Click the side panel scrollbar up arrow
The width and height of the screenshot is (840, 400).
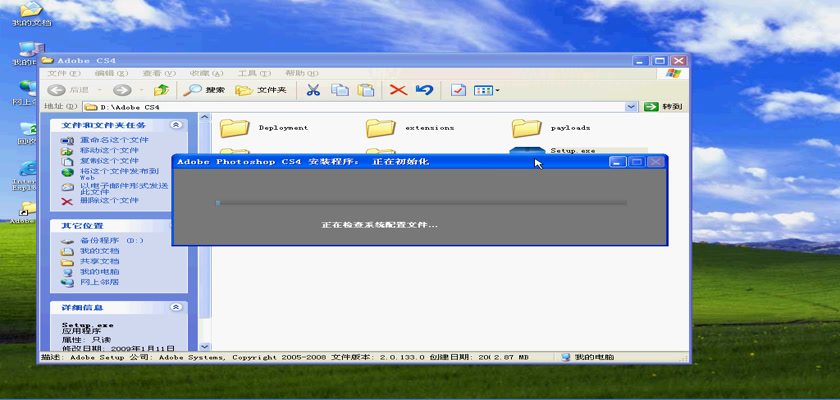(x=204, y=117)
